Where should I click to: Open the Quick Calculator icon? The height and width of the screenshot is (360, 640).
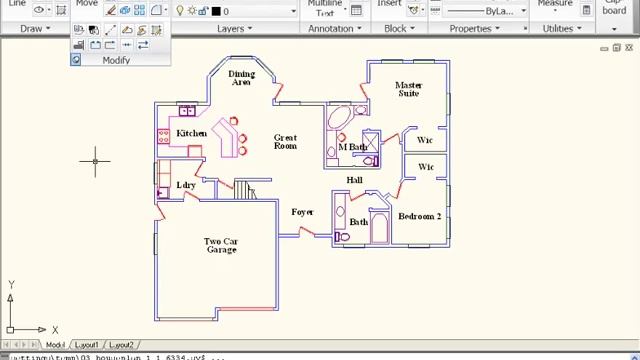coord(587,10)
